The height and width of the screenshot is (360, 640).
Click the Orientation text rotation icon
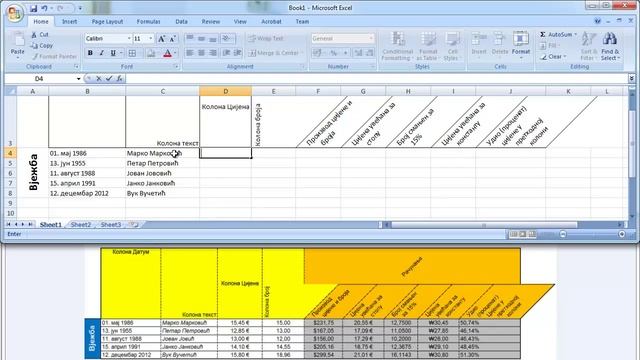click(226, 38)
